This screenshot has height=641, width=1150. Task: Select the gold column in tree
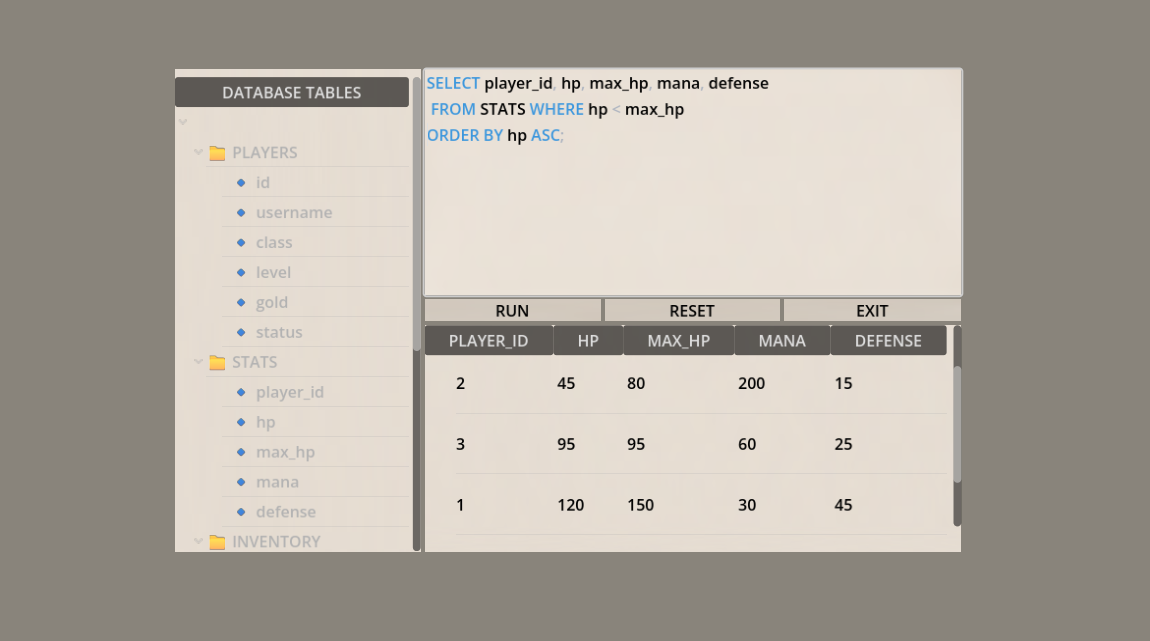pyautogui.click(x=272, y=302)
